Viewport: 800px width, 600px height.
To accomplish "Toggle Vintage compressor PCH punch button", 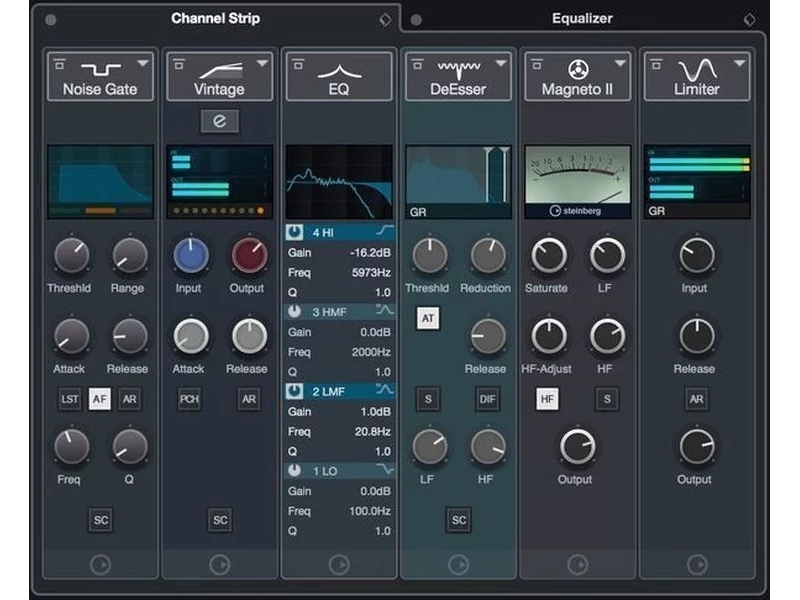I will pyautogui.click(x=189, y=399).
